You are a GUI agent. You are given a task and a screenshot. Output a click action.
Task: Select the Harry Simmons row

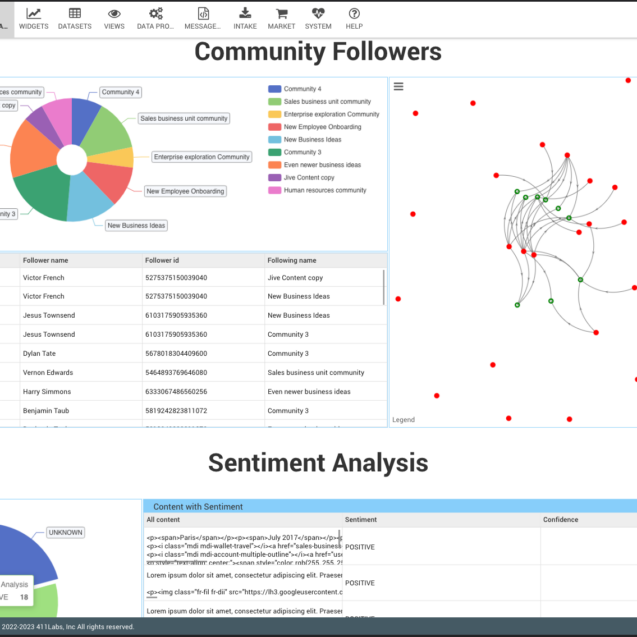click(x=193, y=392)
